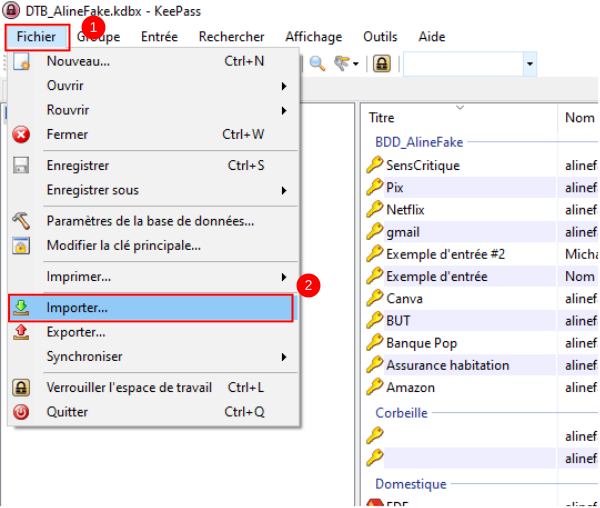This screenshot has height=508, width=600.
Task: Click the key icon of BUT
Action: pos(375,320)
